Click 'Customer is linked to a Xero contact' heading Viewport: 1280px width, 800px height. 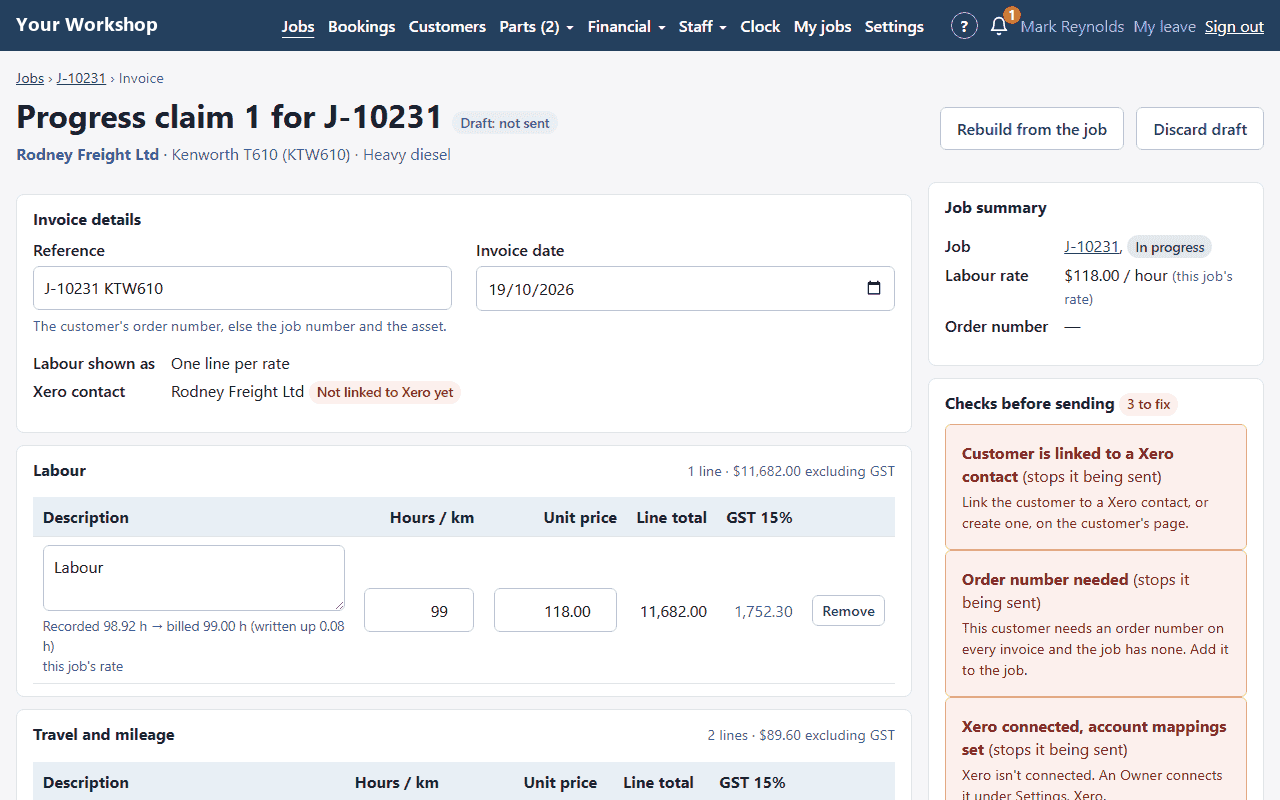[x=1068, y=465]
